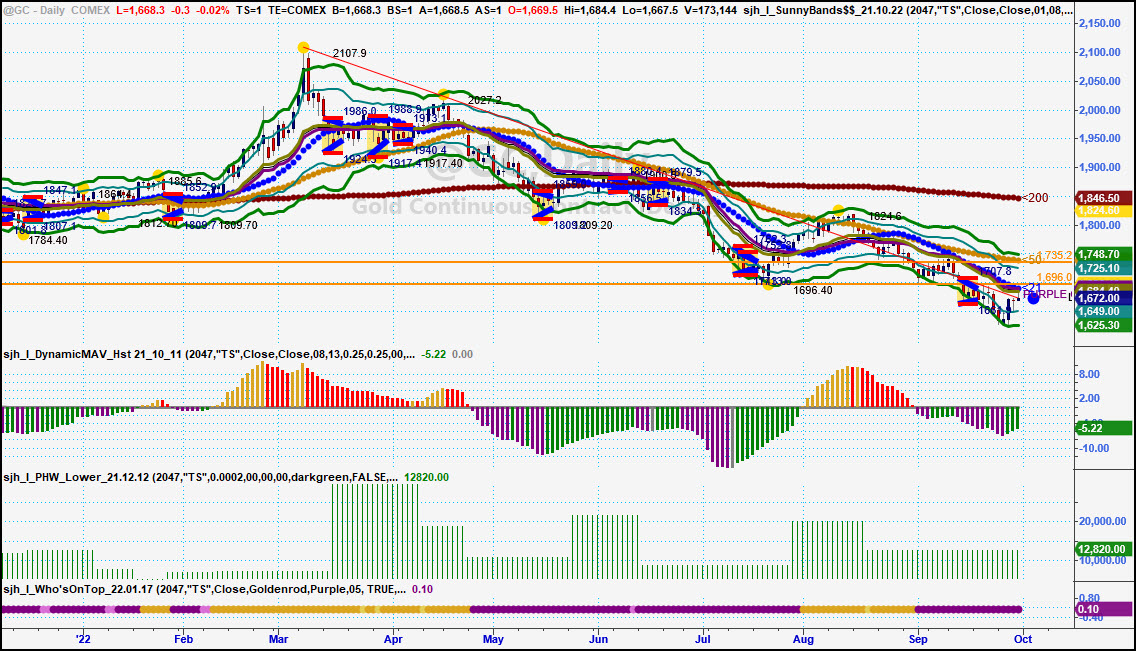Click the Mar label on the date axis

tap(278, 639)
